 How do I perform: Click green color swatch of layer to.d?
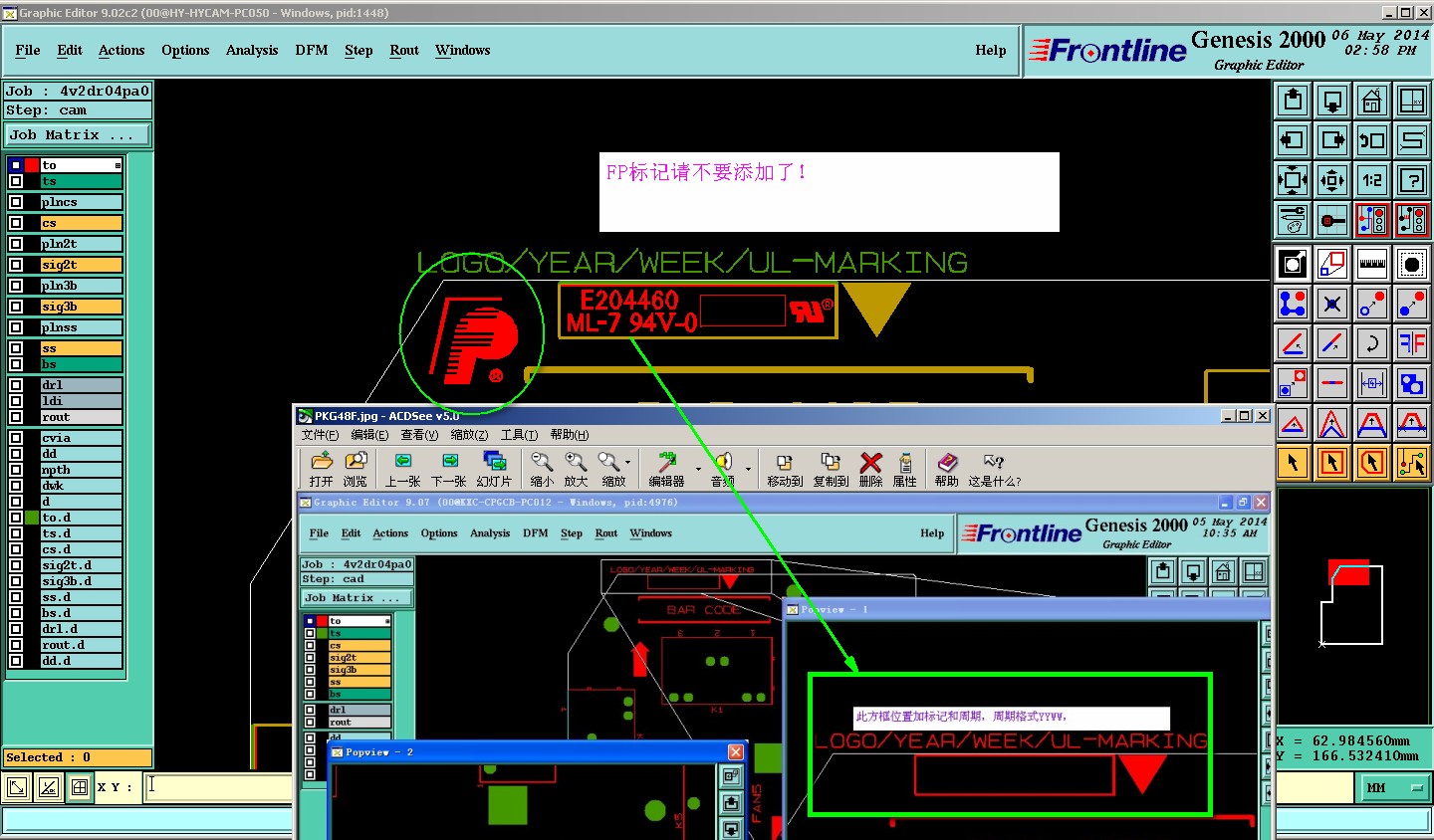[x=32, y=518]
